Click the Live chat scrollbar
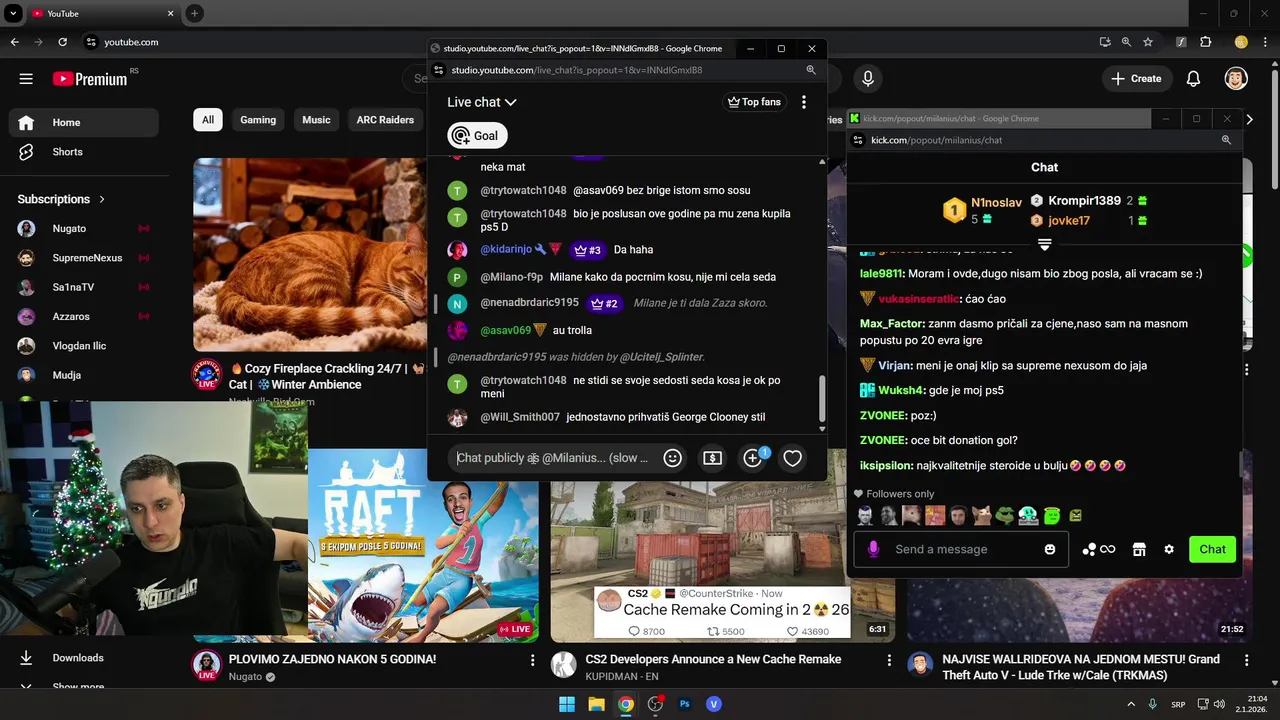This screenshot has width=1280, height=720. pos(822,399)
